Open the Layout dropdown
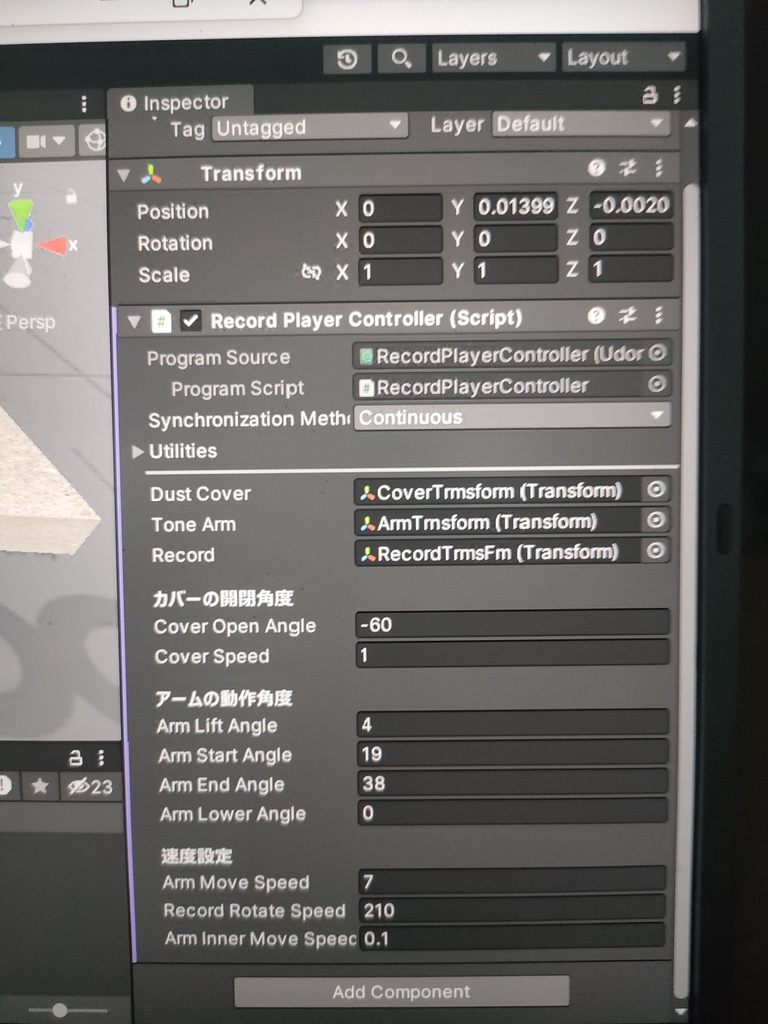This screenshot has width=768, height=1024. click(623, 57)
